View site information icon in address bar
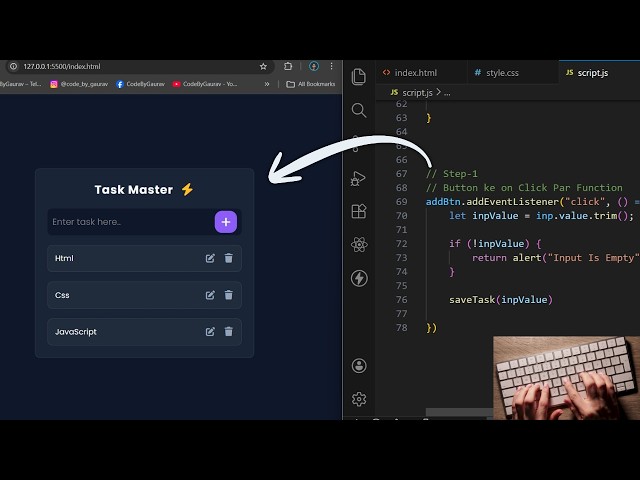Viewport: 640px width, 480px height. tap(13, 66)
